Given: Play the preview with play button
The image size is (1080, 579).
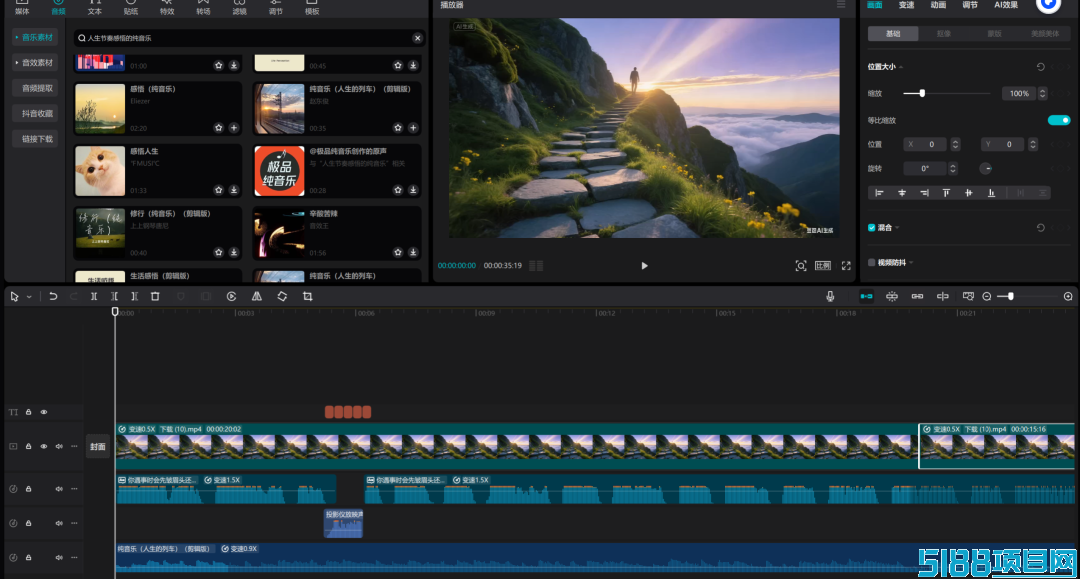Looking at the screenshot, I should (644, 266).
